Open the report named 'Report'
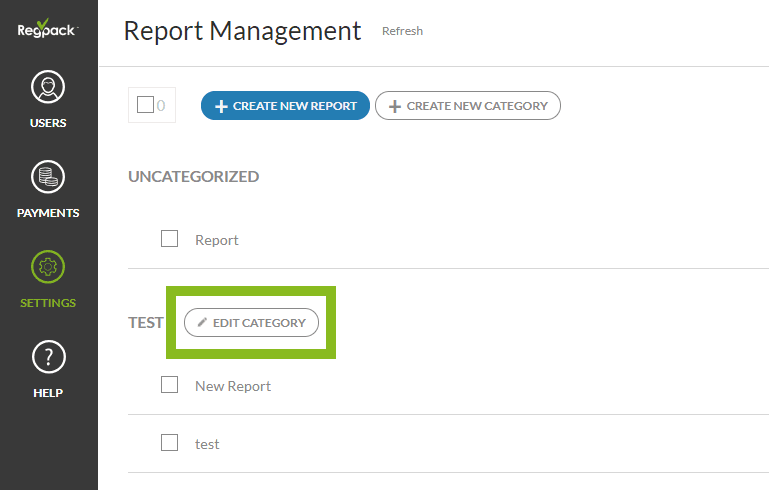769x490 pixels. [217, 240]
